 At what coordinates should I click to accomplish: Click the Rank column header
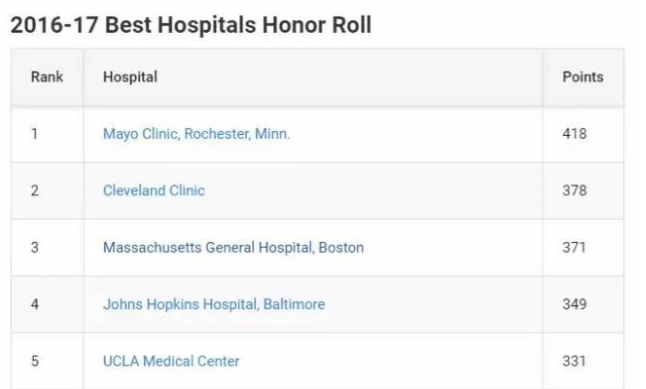(47, 77)
